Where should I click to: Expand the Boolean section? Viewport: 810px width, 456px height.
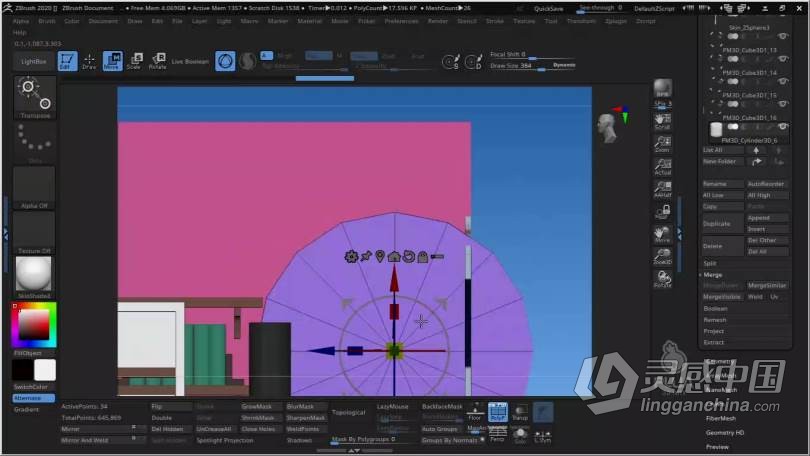715,308
